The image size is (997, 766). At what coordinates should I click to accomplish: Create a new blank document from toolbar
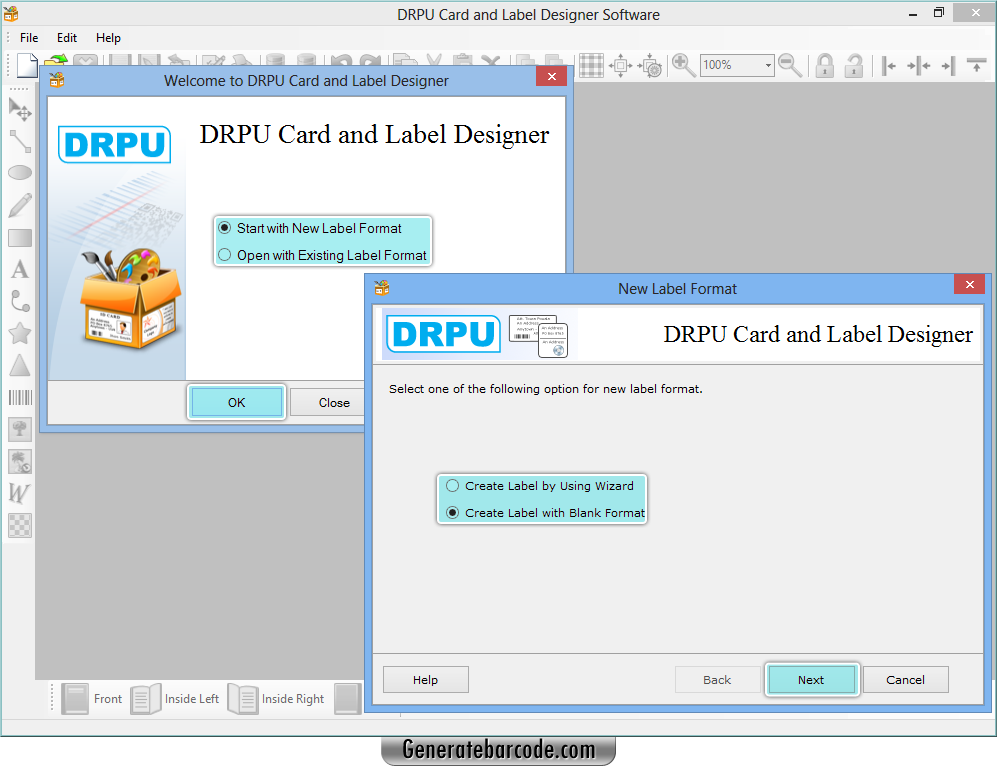click(x=27, y=65)
